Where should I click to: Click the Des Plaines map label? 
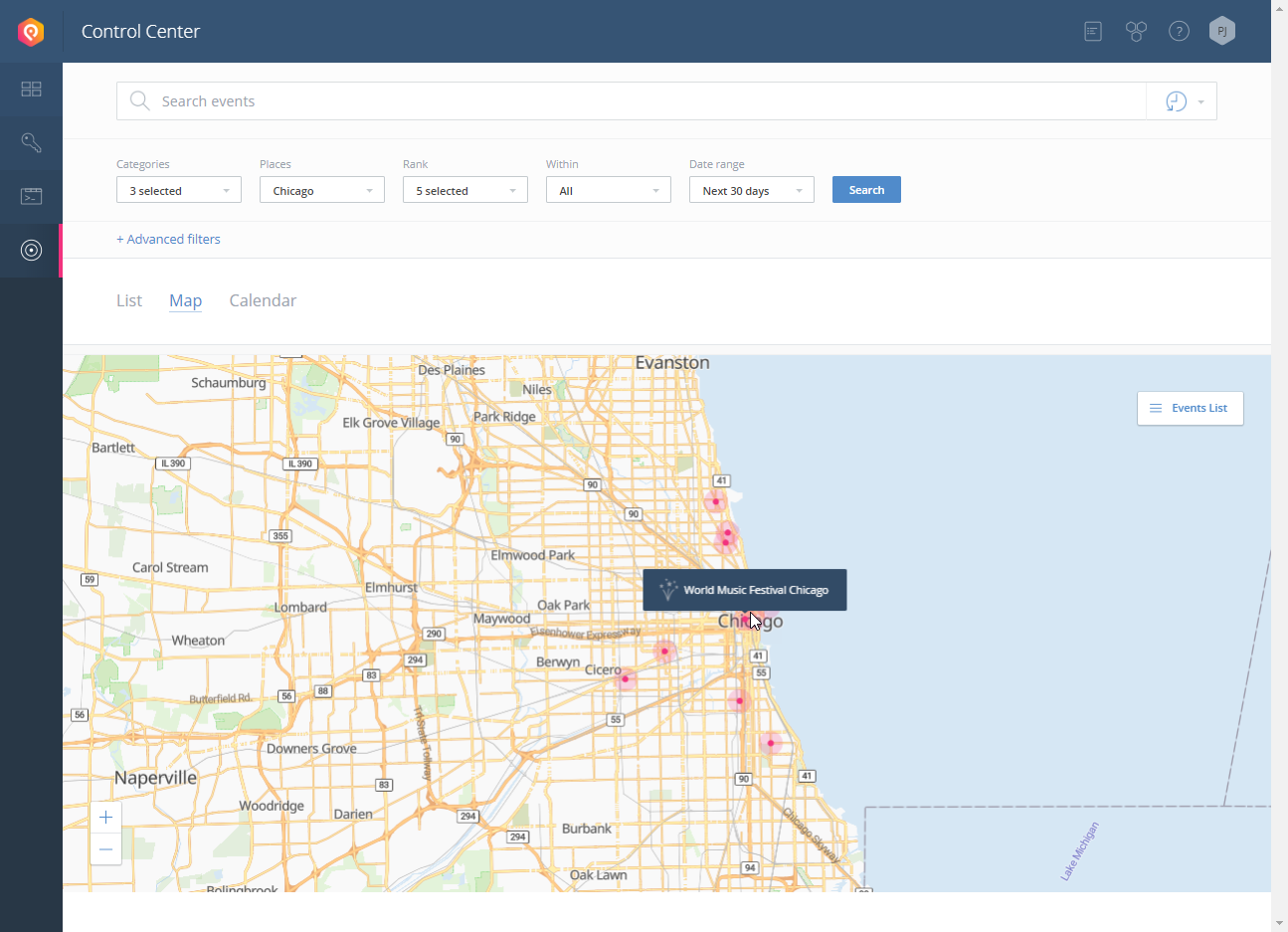[452, 370]
